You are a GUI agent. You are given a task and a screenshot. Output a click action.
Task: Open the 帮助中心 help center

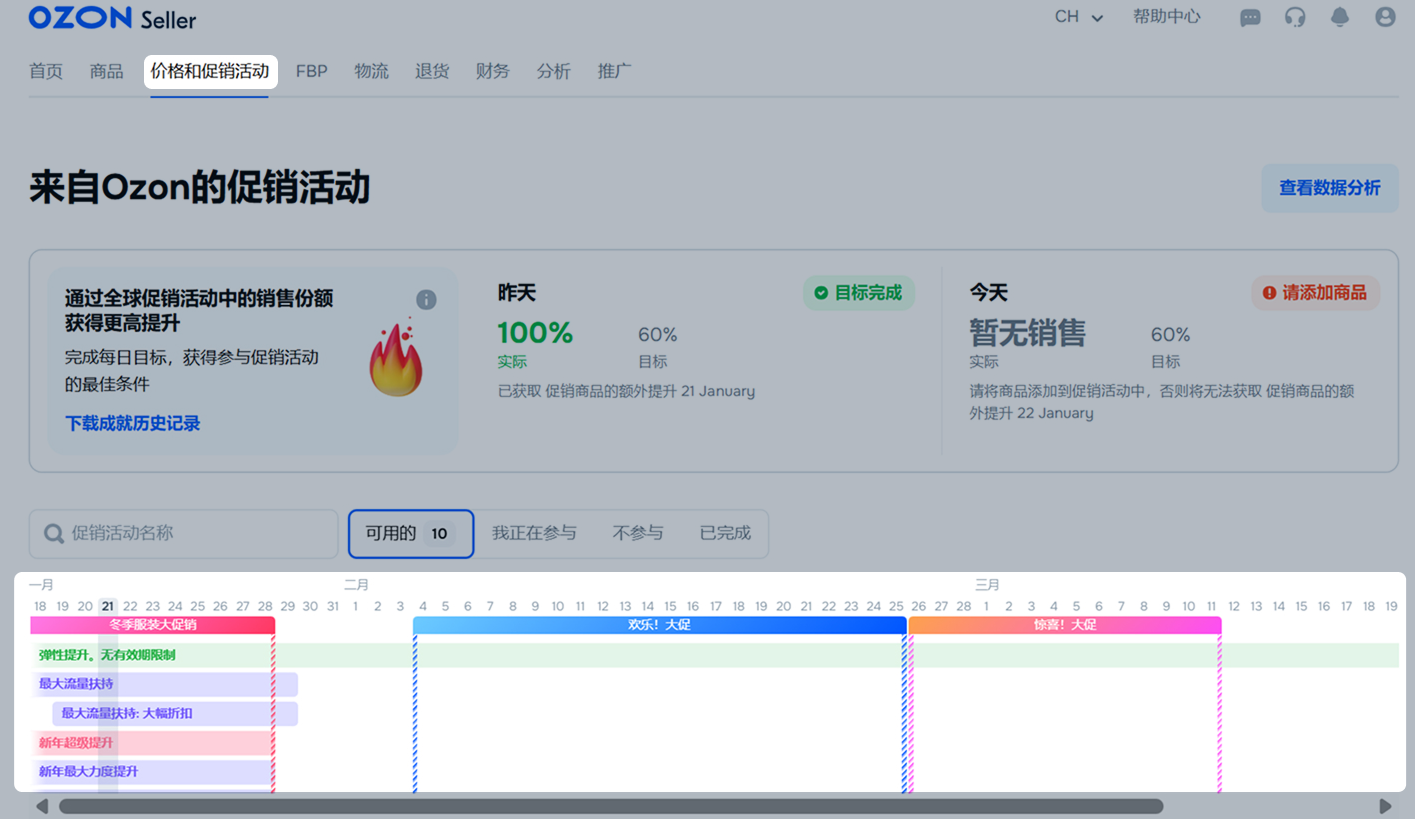click(x=1166, y=17)
